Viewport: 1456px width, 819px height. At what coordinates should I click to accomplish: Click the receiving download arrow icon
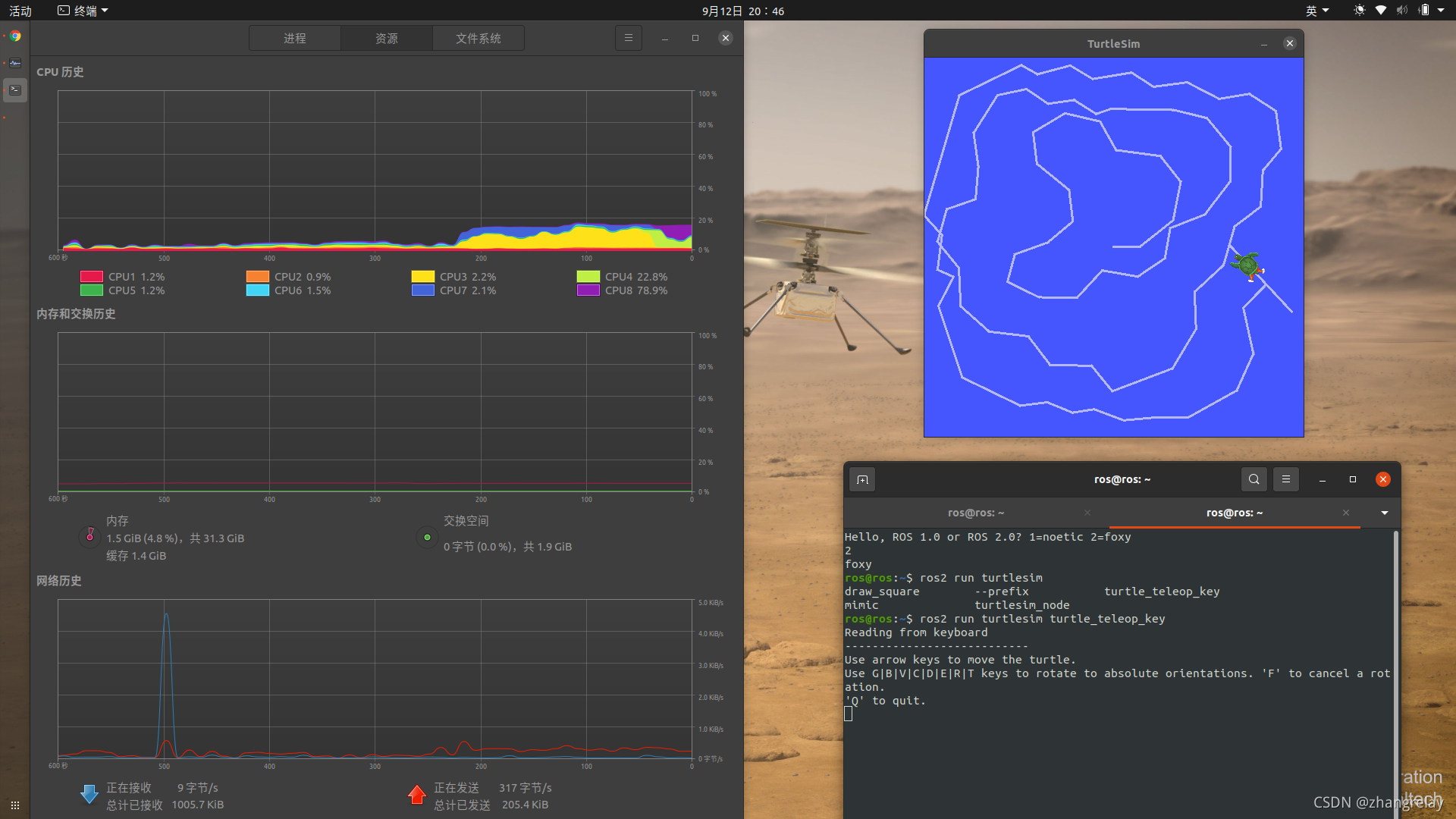point(89,794)
